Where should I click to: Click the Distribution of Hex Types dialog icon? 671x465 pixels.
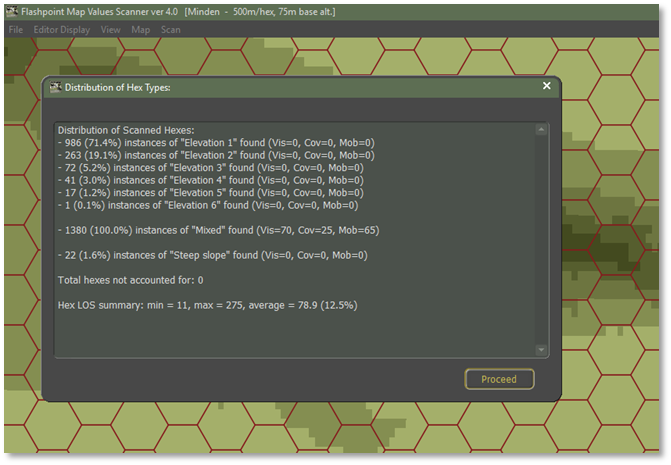pyautogui.click(x=55, y=87)
